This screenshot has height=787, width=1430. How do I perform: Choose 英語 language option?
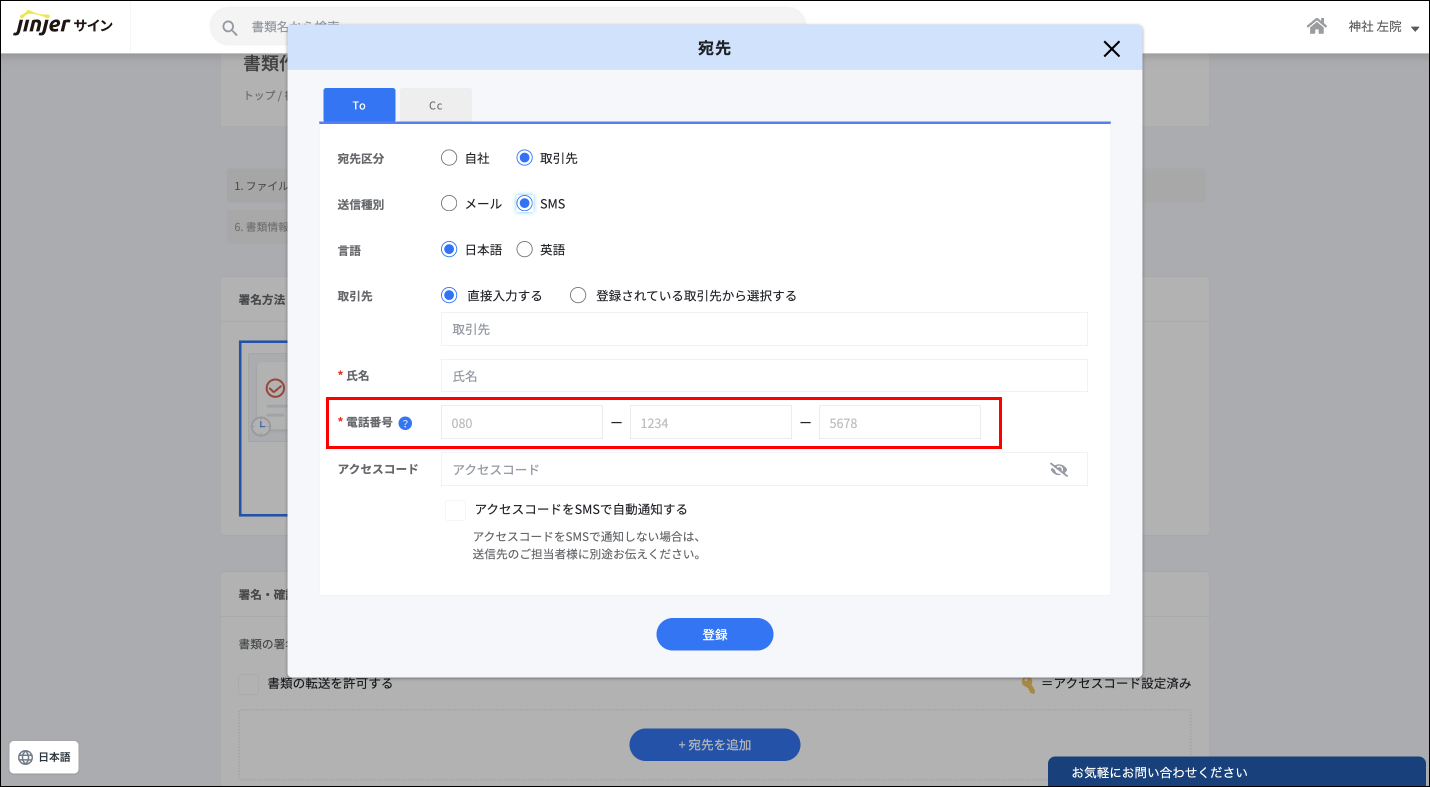coord(524,250)
